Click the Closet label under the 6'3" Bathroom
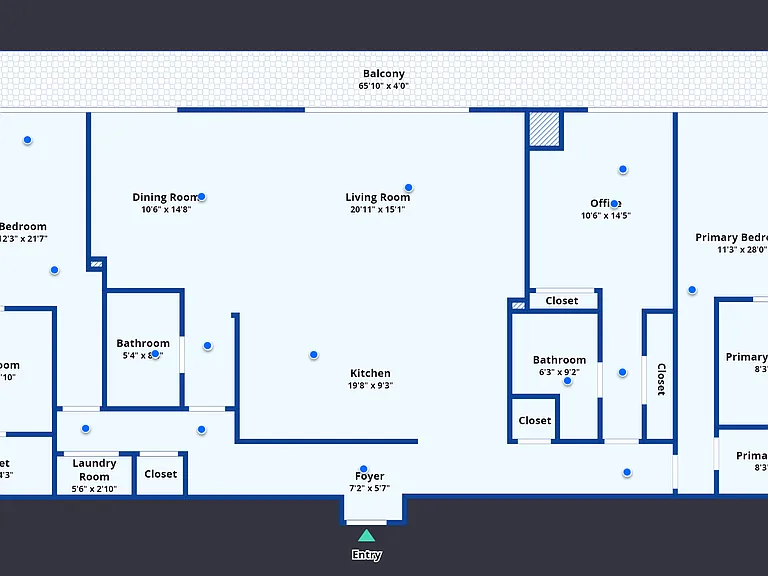Image resolution: width=768 pixels, height=576 pixels. point(535,420)
